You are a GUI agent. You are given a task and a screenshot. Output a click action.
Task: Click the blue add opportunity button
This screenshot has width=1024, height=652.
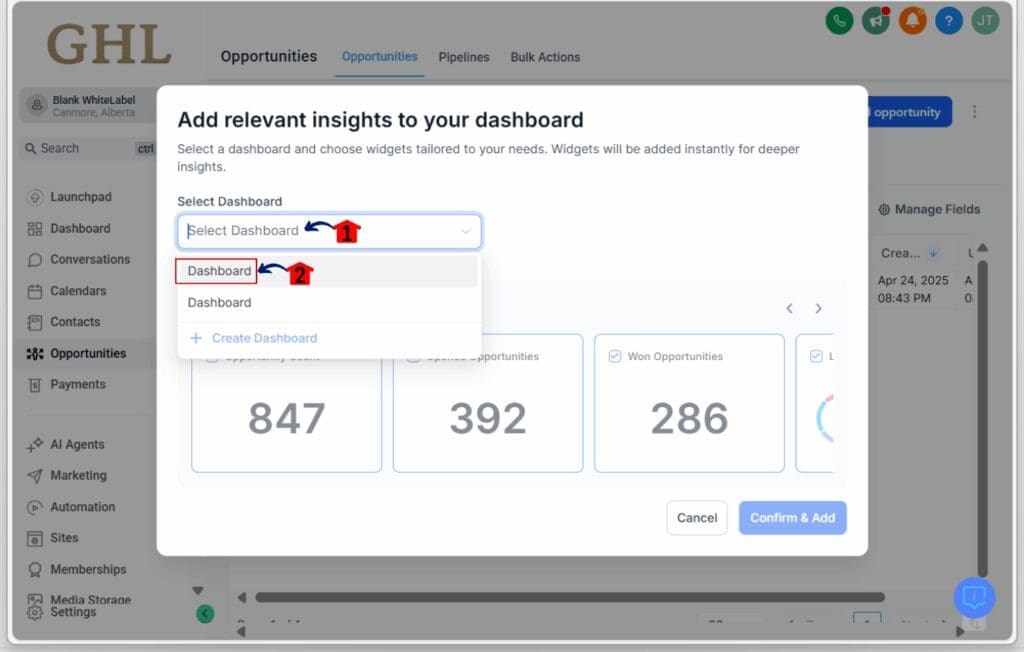click(x=910, y=112)
